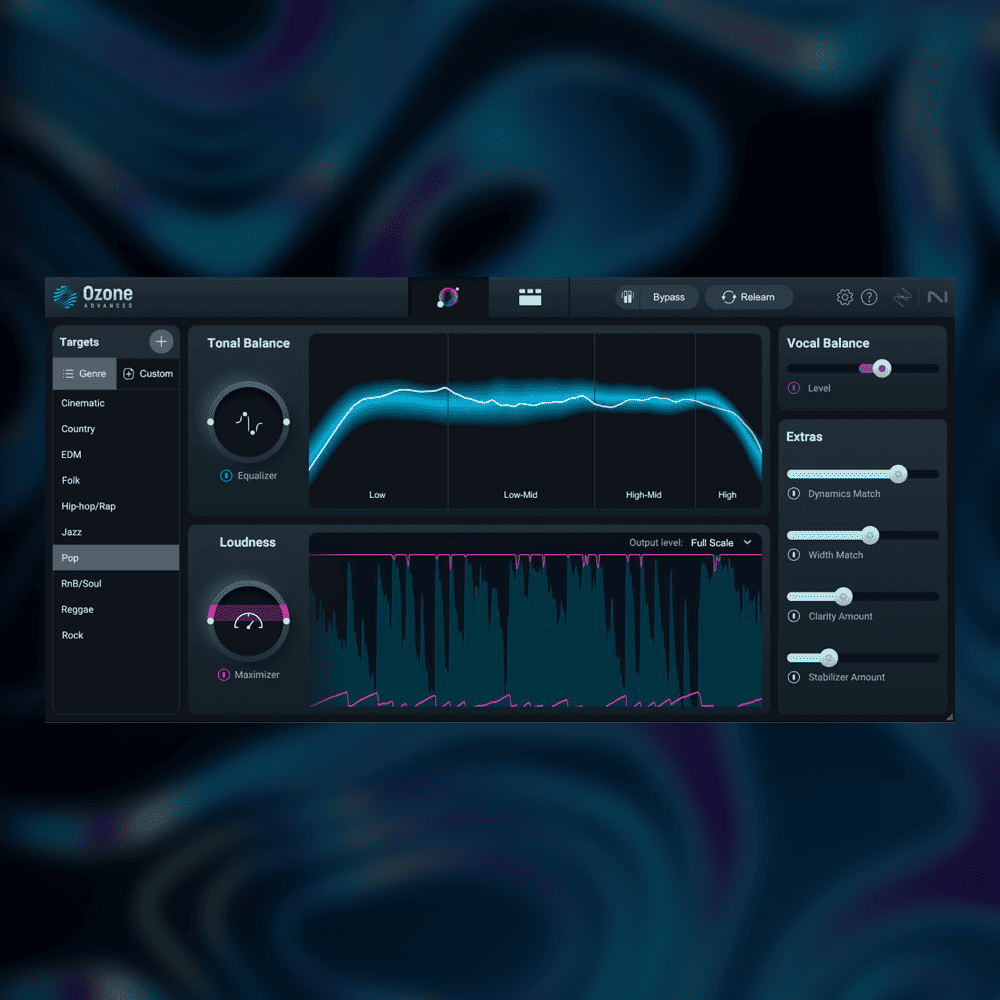Image resolution: width=1000 pixels, height=1000 pixels.
Task: Switch to the module chain view tab
Action: tap(529, 297)
